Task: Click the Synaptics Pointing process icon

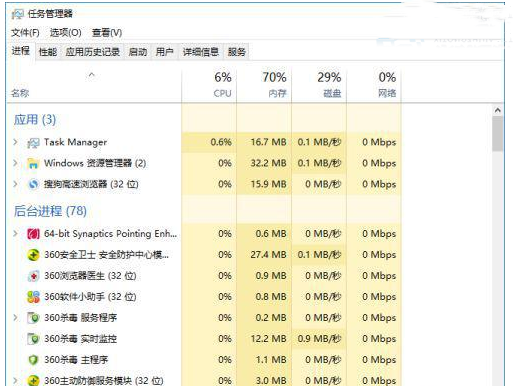Action: (x=33, y=234)
